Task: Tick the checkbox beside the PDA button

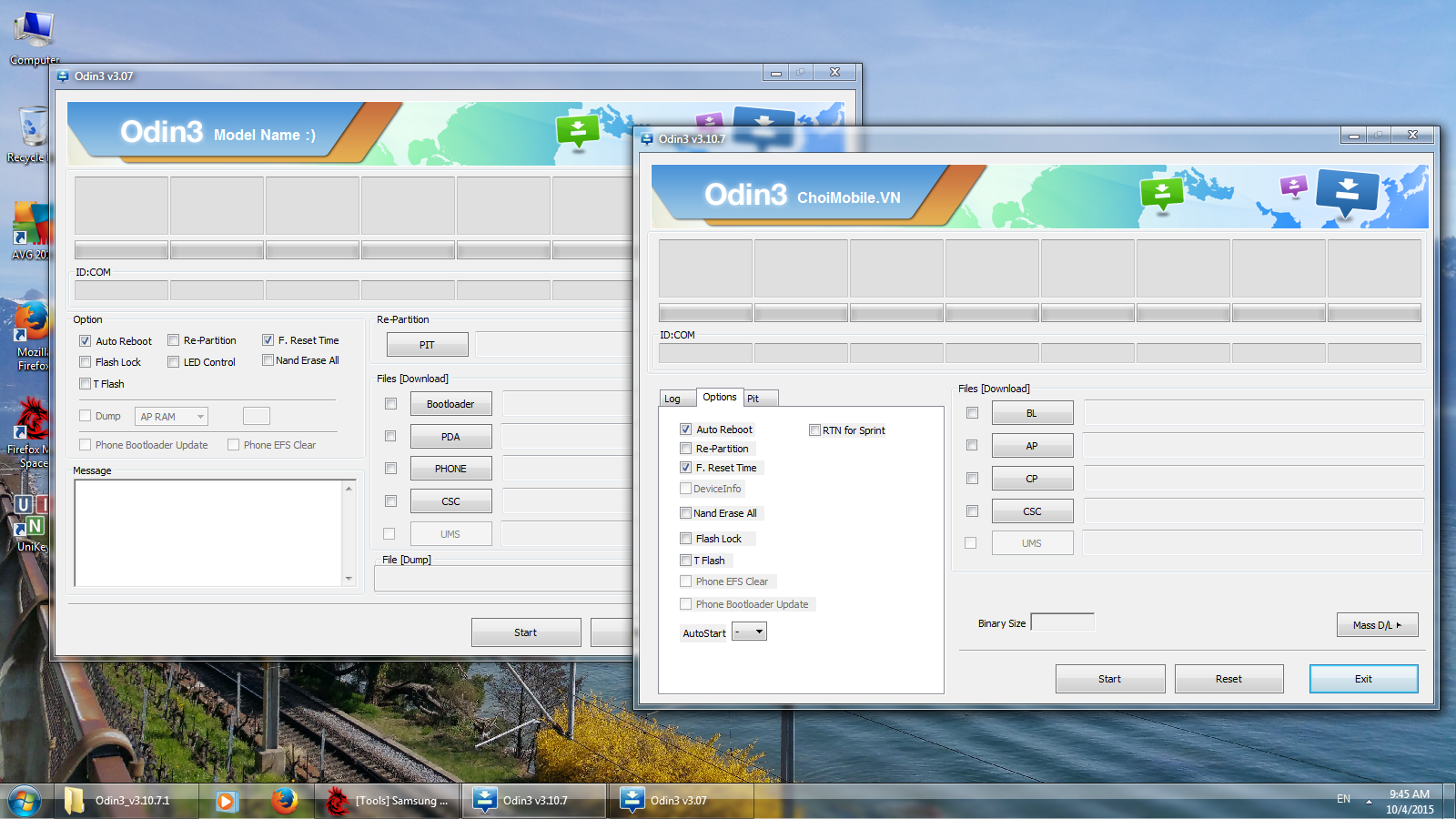Action: (390, 437)
